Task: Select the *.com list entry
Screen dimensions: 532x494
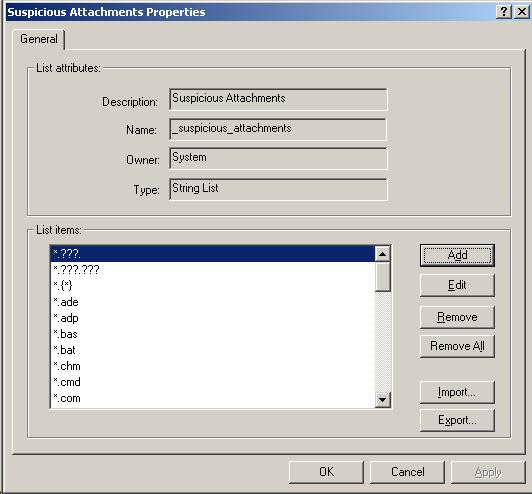Action: coord(212,398)
